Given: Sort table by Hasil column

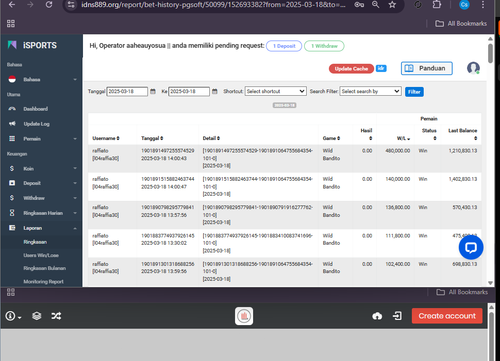Looking at the screenshot, I should (366, 134).
